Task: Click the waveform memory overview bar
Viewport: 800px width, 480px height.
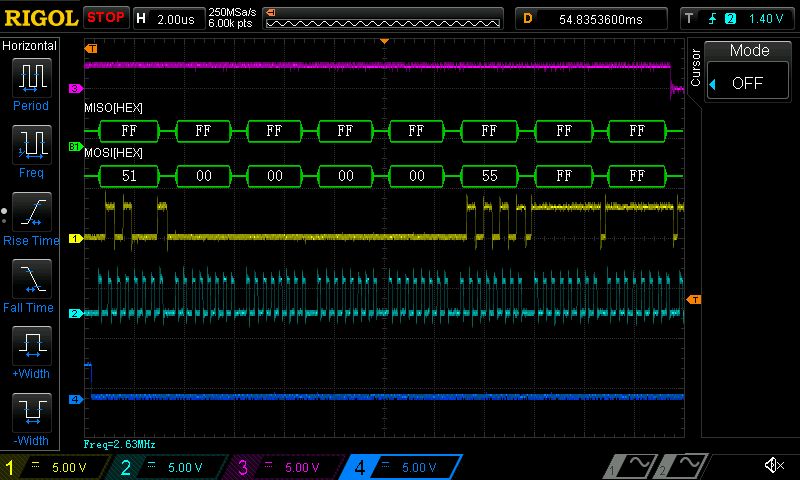Action: pos(383,19)
